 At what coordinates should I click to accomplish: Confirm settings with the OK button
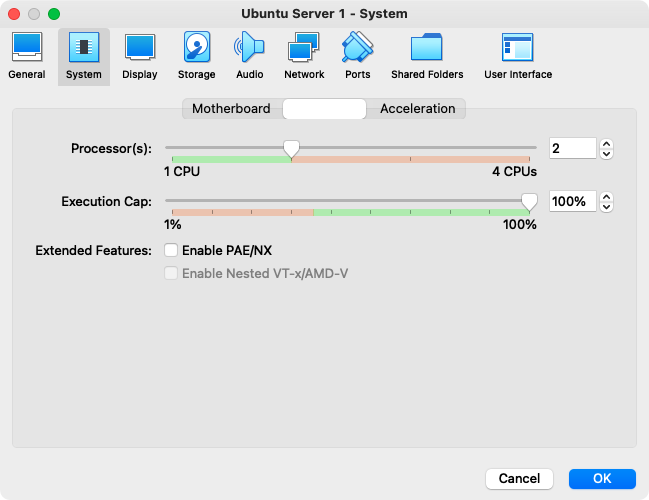coord(602,479)
